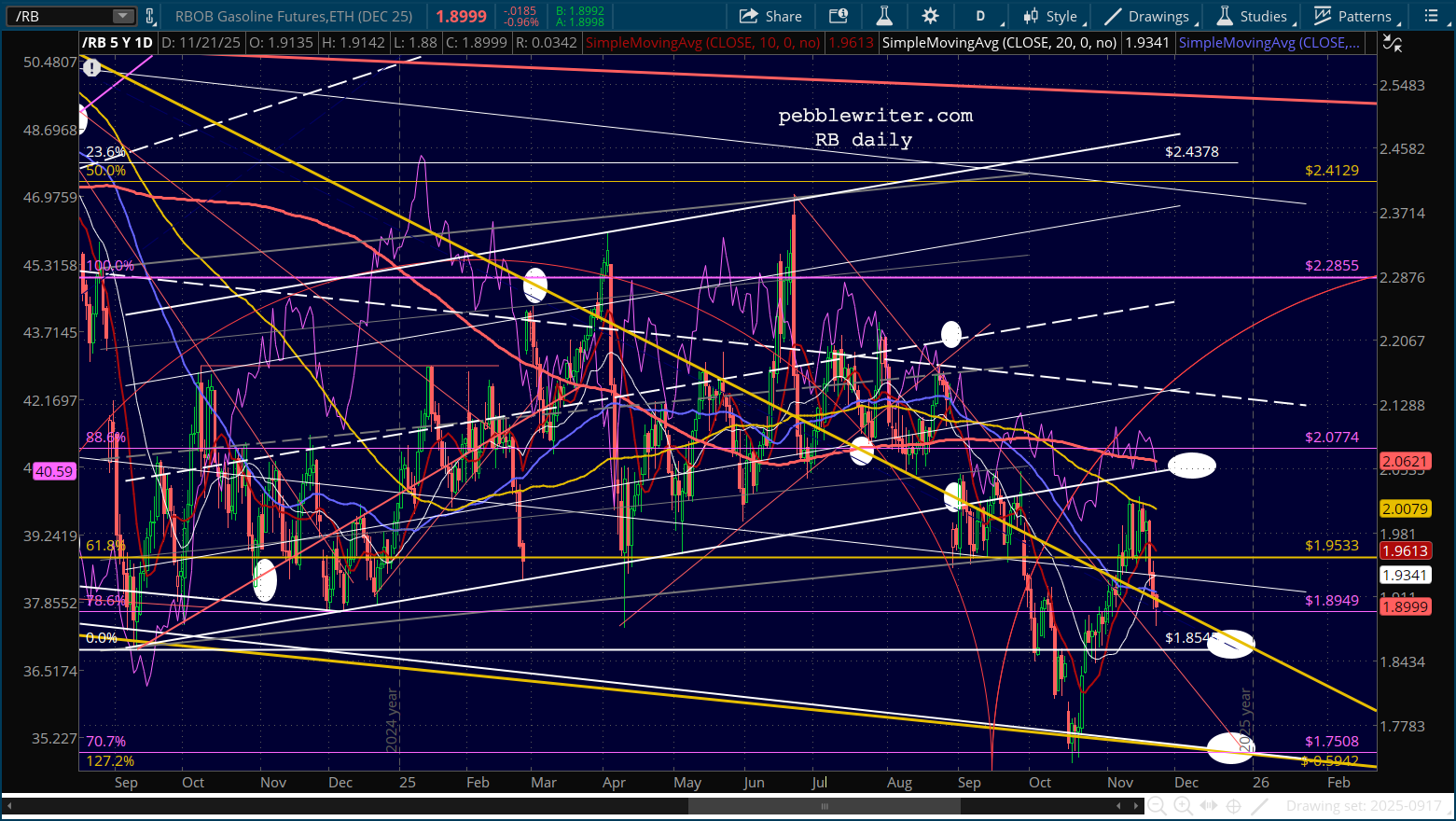1456x821 pixels.
Task: Open the Drawing set 2025-0917 selector
Action: pos(1363,806)
